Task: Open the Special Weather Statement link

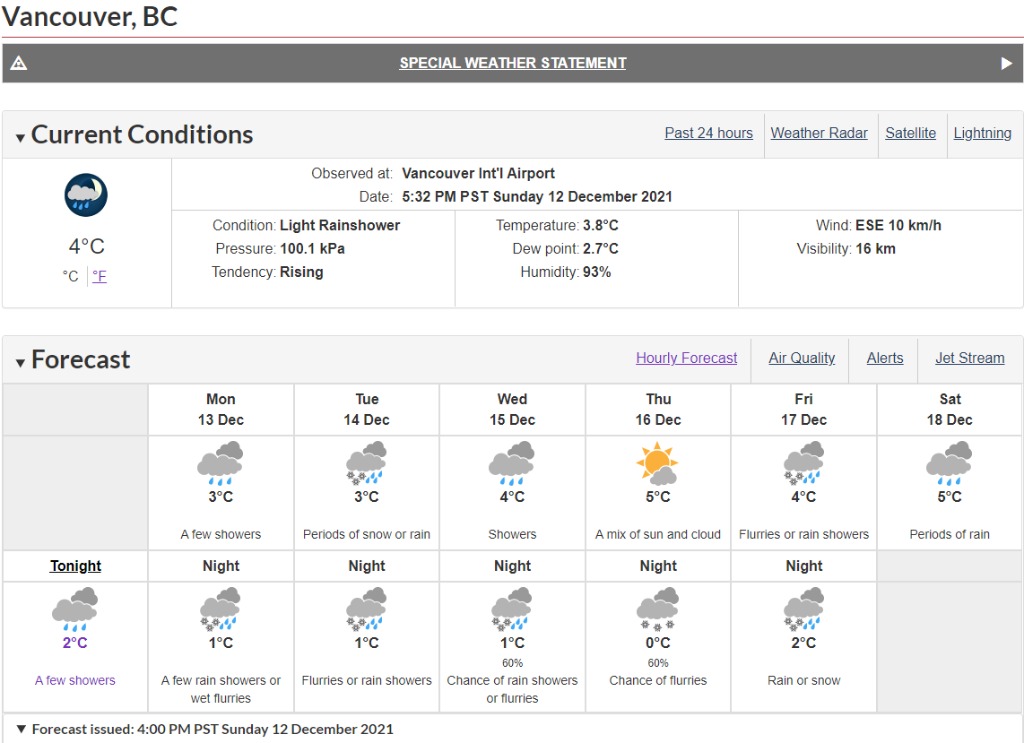Action: click(513, 63)
